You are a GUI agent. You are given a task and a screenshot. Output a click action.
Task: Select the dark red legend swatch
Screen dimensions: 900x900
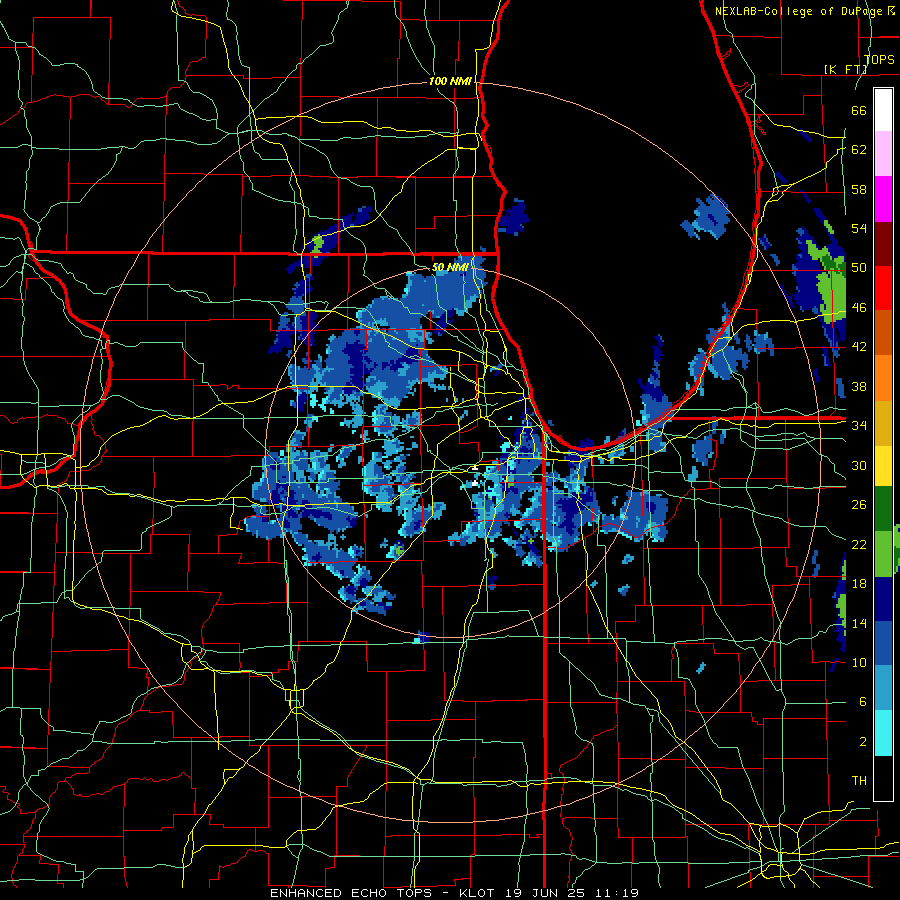point(883,244)
